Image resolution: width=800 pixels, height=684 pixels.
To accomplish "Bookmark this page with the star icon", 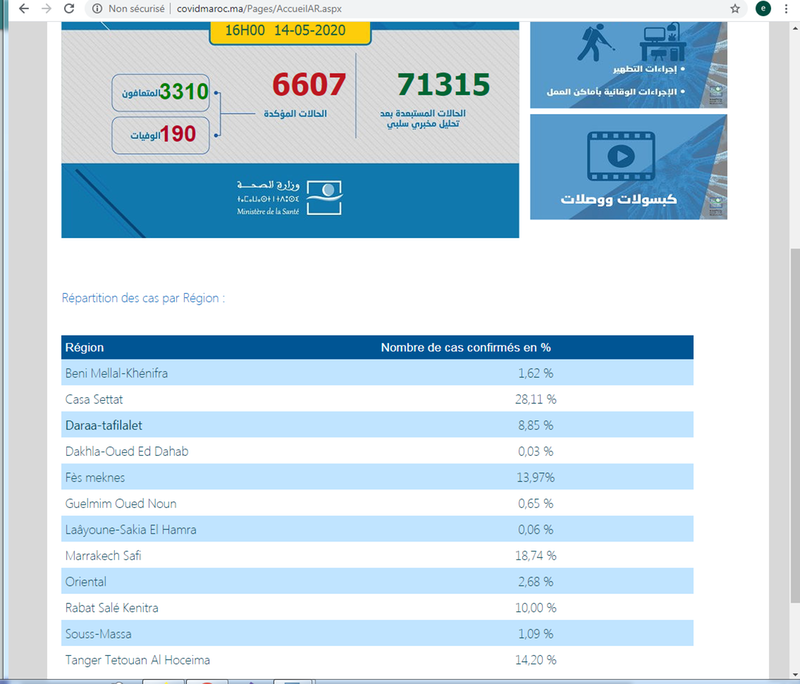I will click(x=735, y=8).
